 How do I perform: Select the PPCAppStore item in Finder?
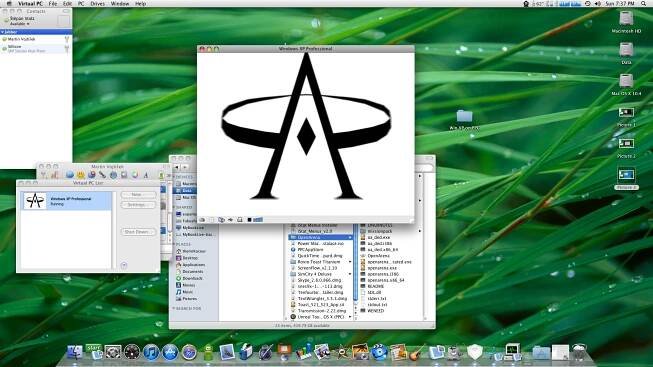coord(307,250)
